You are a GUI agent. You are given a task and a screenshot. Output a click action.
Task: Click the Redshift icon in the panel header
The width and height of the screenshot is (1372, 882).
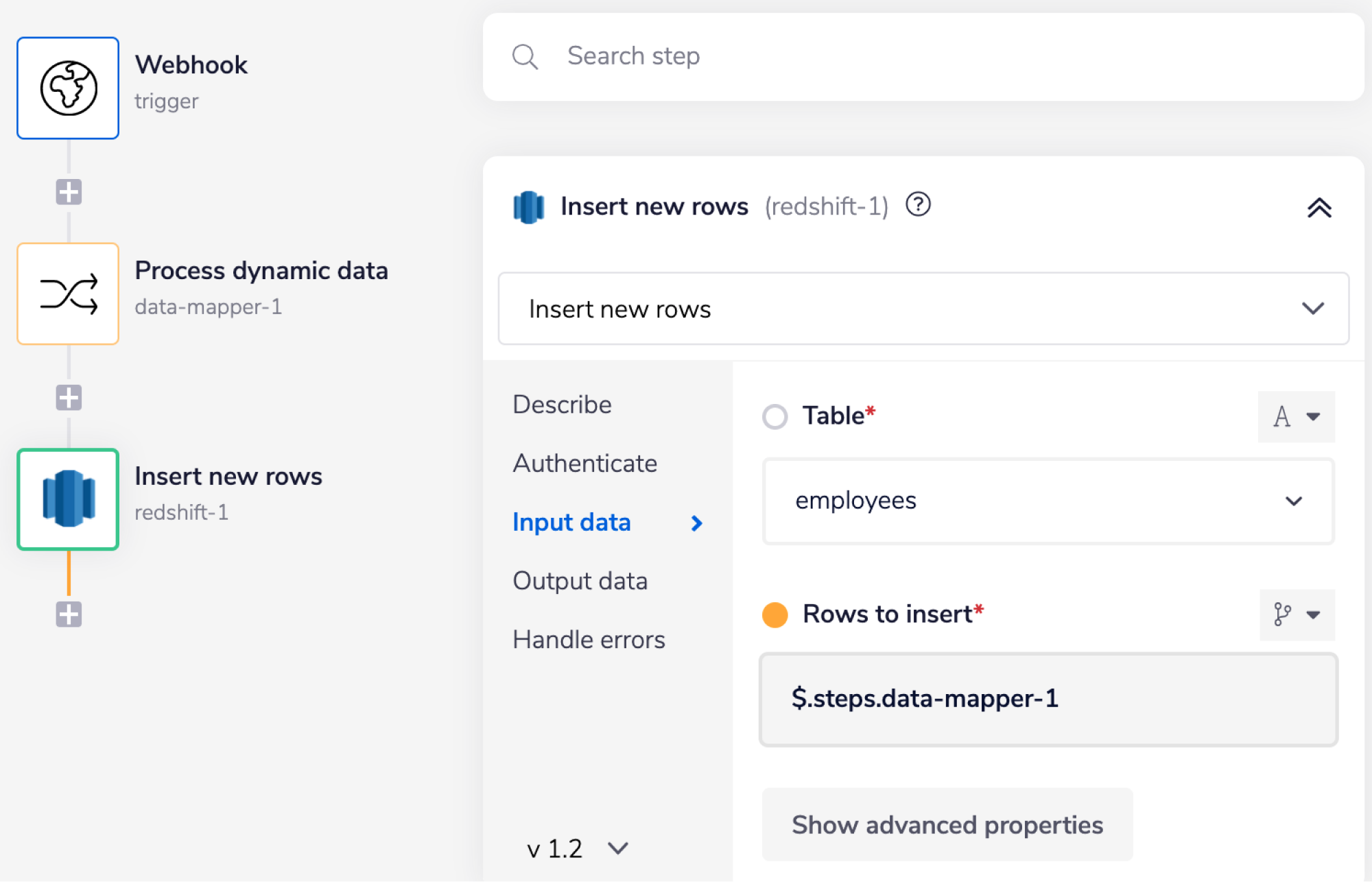[x=528, y=206]
